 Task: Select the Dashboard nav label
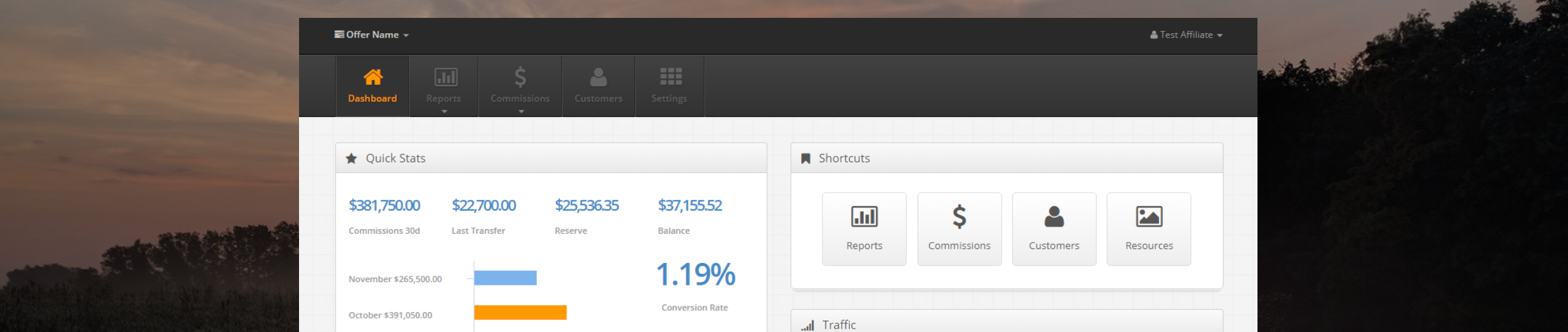click(x=373, y=98)
